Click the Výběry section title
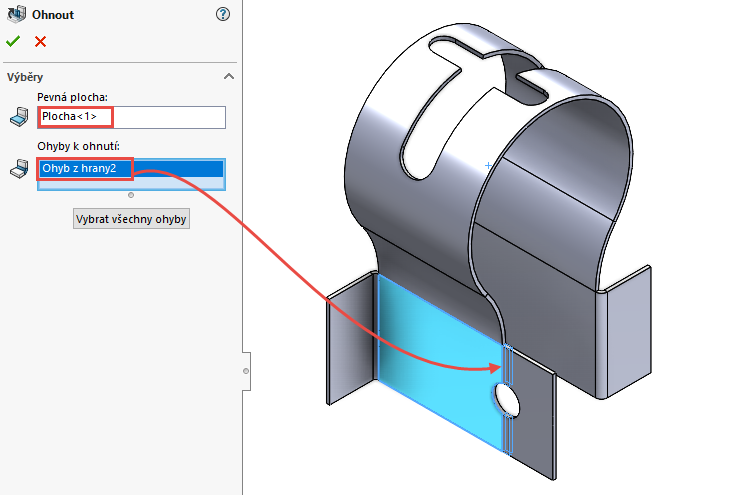Image resolution: width=750 pixels, height=495 pixels. click(25, 77)
